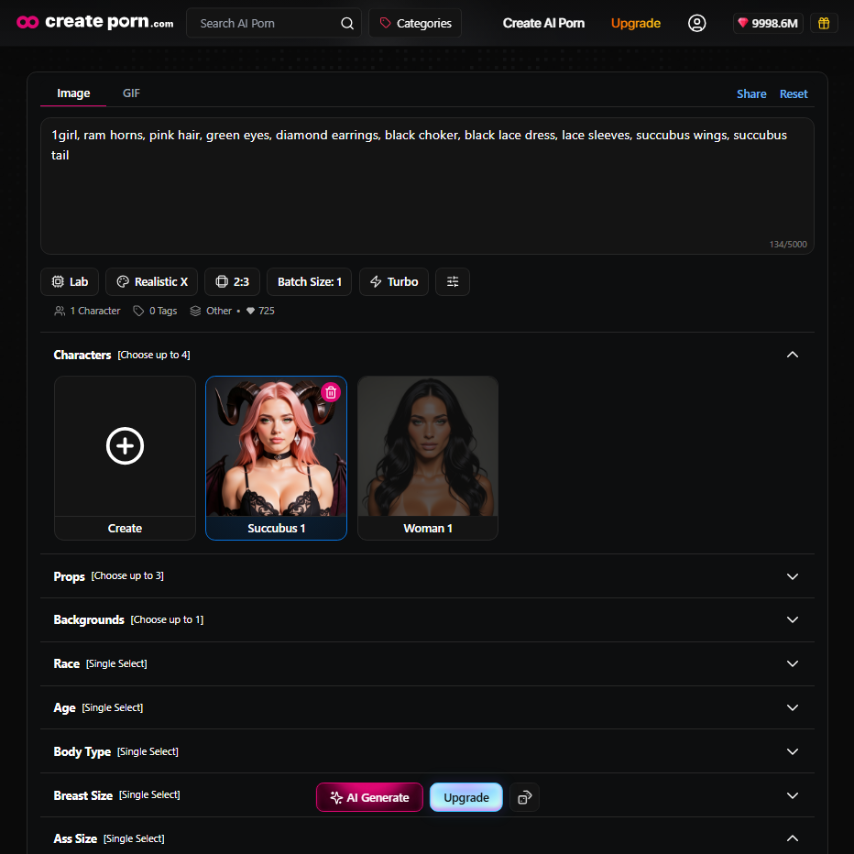Image resolution: width=854 pixels, height=854 pixels.
Task: Click the Share link
Action: click(x=751, y=94)
